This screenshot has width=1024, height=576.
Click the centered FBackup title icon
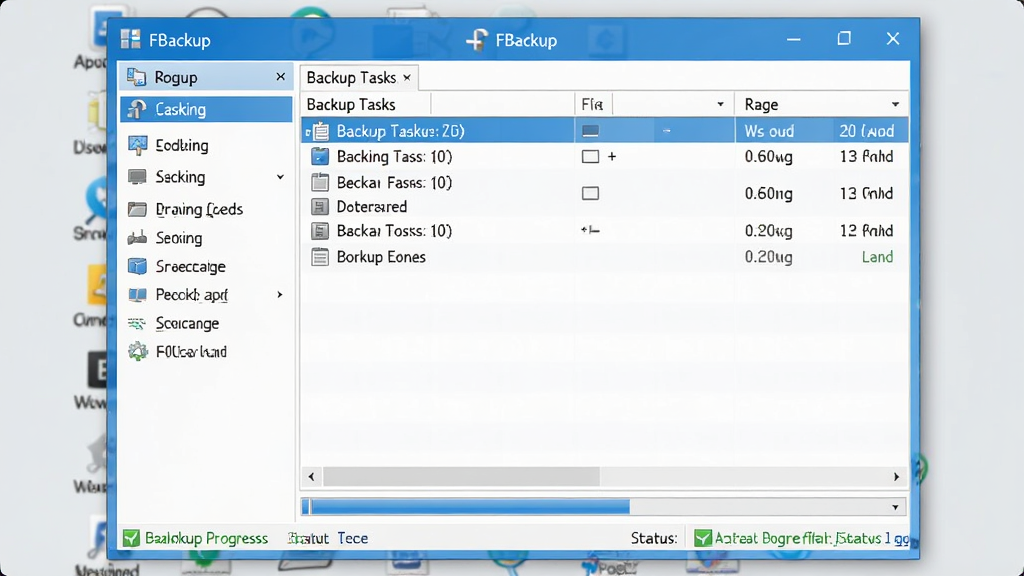477,40
